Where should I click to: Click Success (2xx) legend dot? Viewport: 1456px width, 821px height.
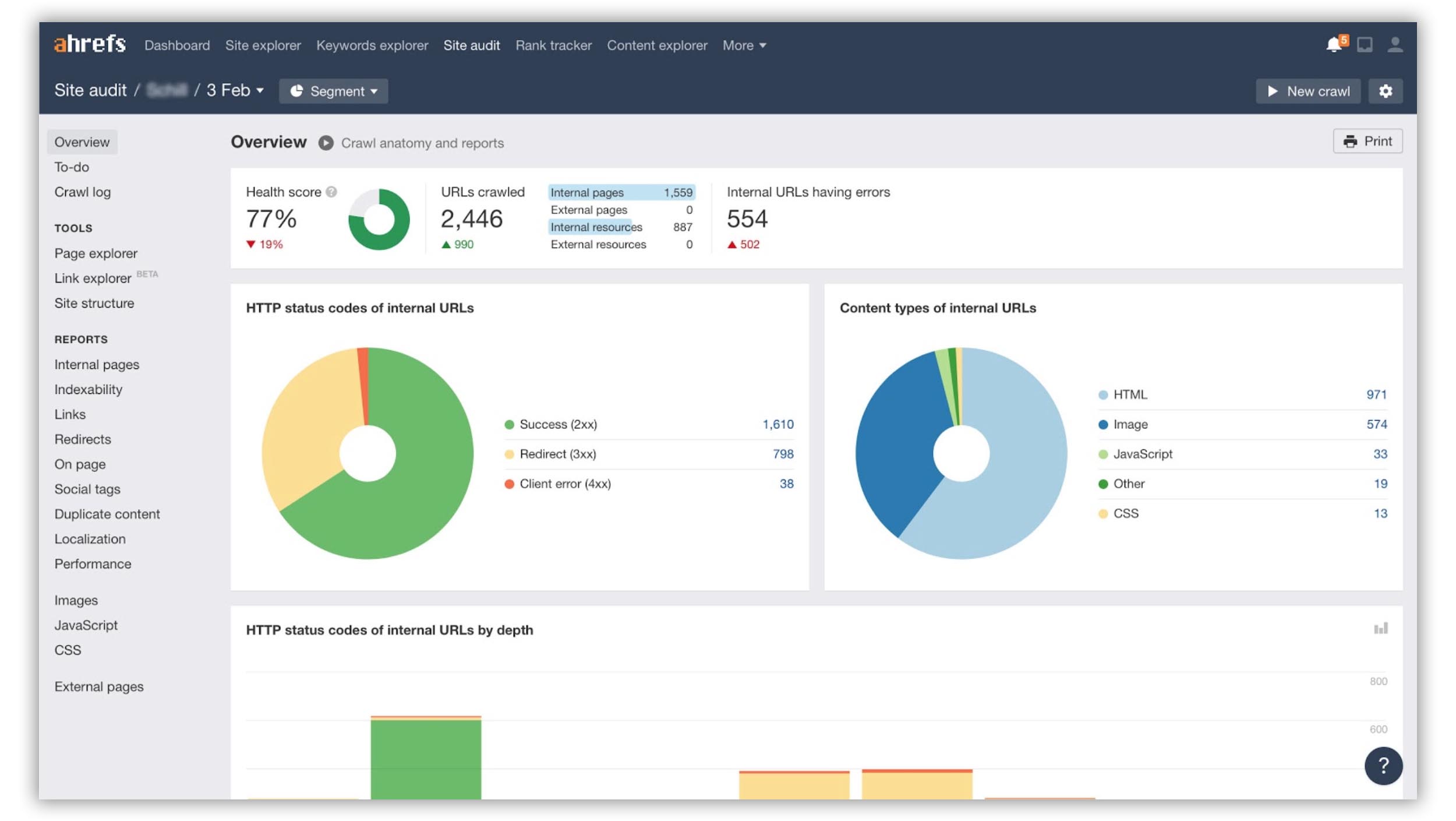pos(509,424)
